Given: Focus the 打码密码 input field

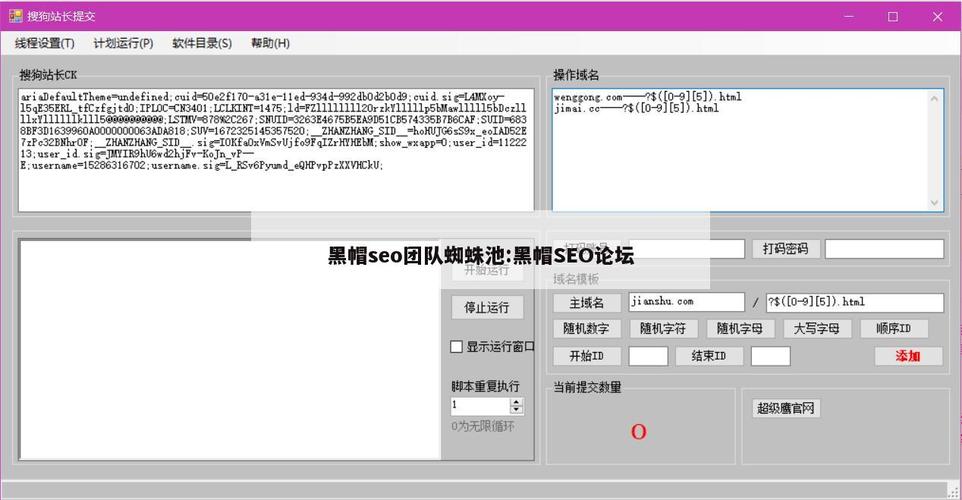Looking at the screenshot, I should pos(884,248).
